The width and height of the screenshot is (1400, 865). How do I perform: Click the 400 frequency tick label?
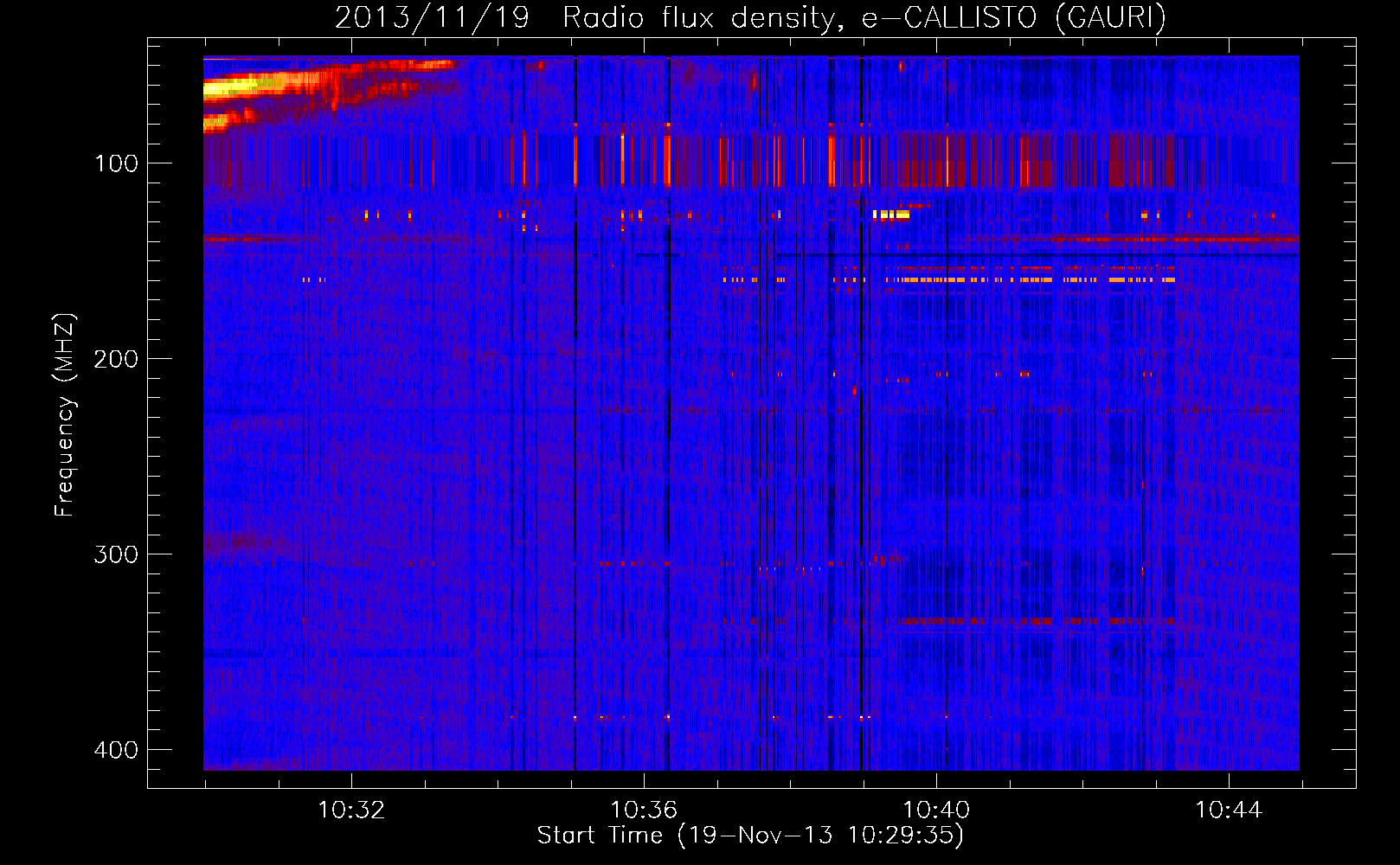(x=116, y=750)
